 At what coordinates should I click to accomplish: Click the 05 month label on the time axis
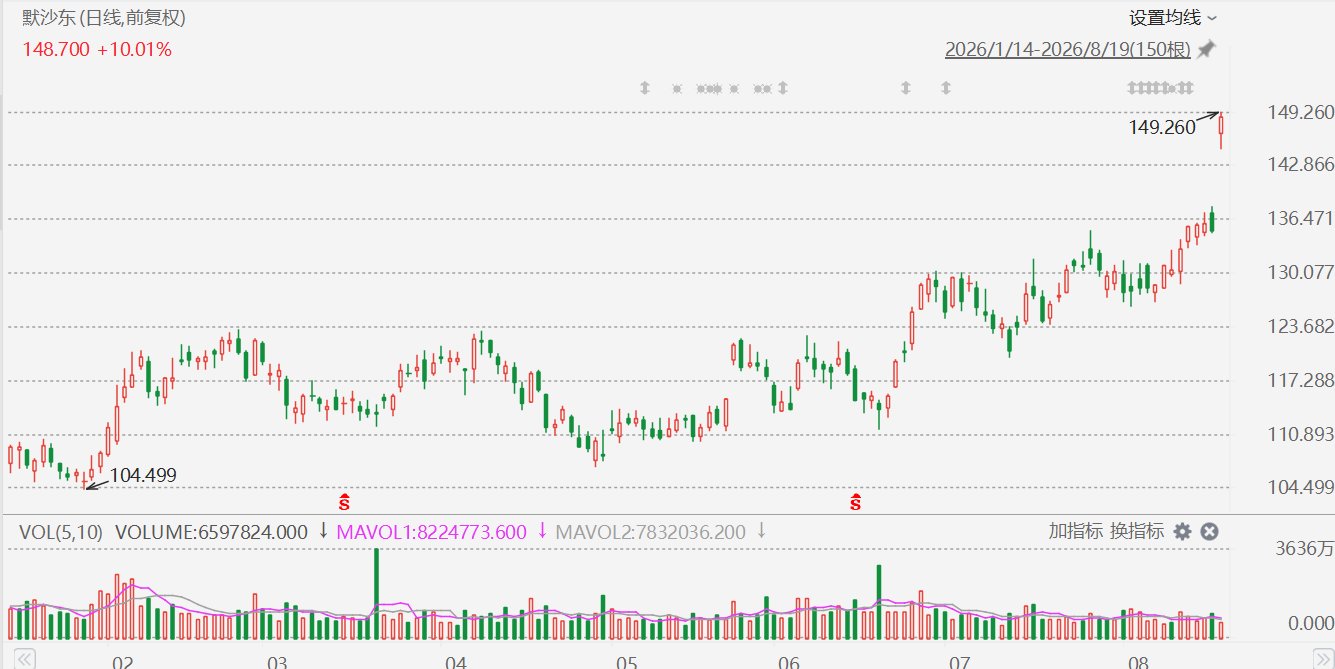coord(626,661)
